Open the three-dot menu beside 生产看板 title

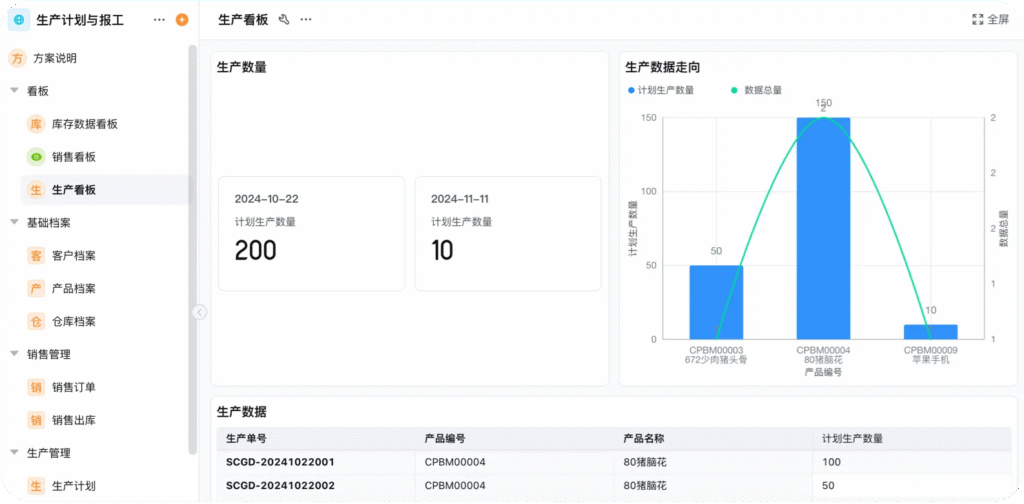pos(306,19)
